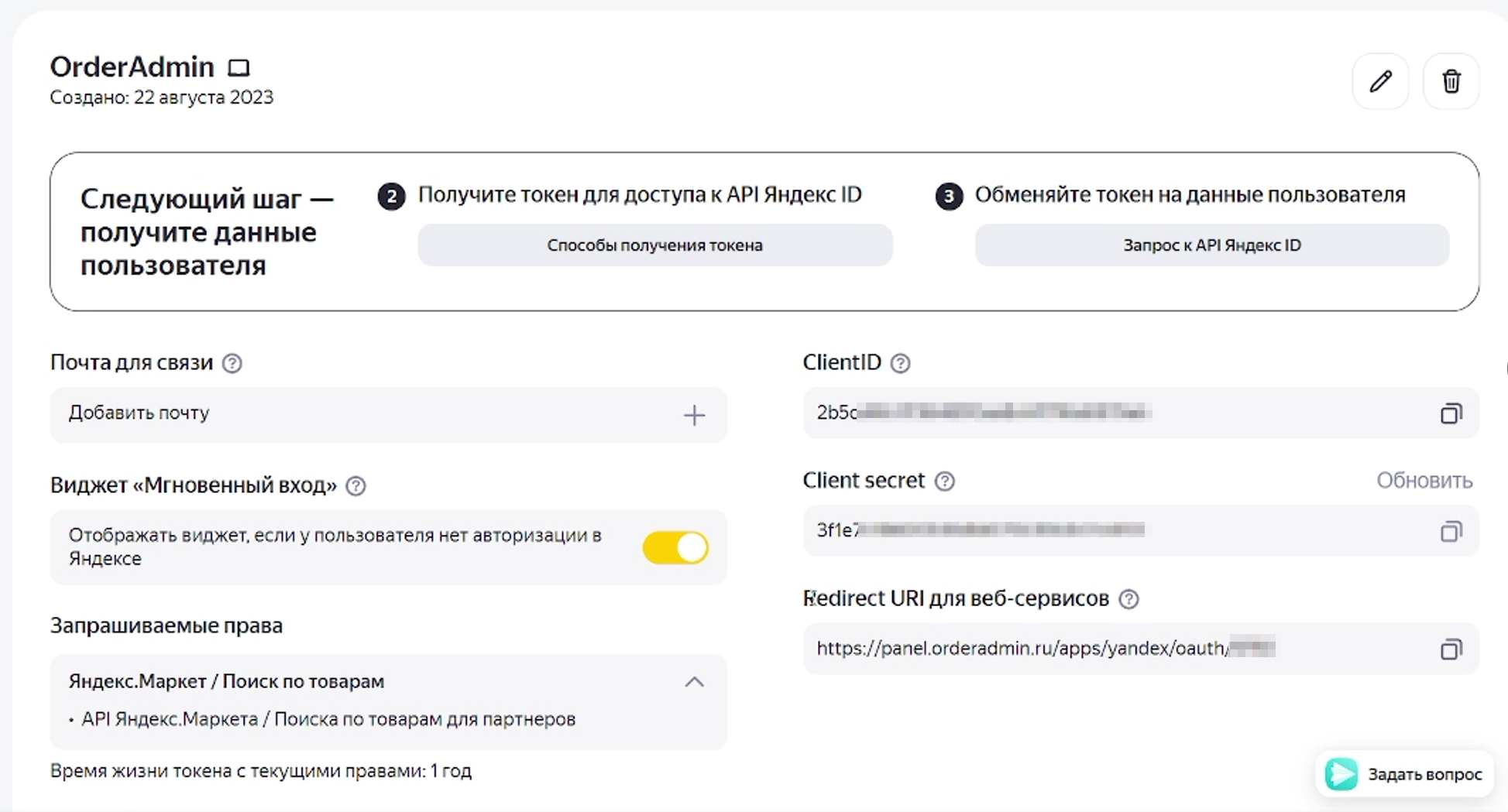Screen dimensions: 1508x812
Task: Click Обменяйте токен на данные пользователя heading
Action: (x=1190, y=195)
